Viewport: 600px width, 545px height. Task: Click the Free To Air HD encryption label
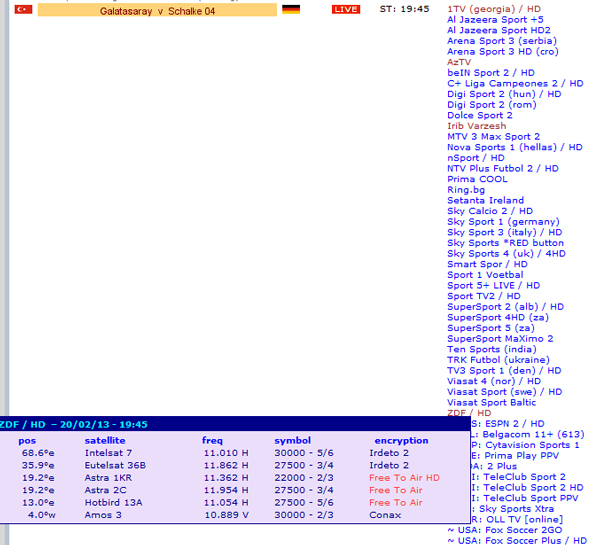(404, 478)
